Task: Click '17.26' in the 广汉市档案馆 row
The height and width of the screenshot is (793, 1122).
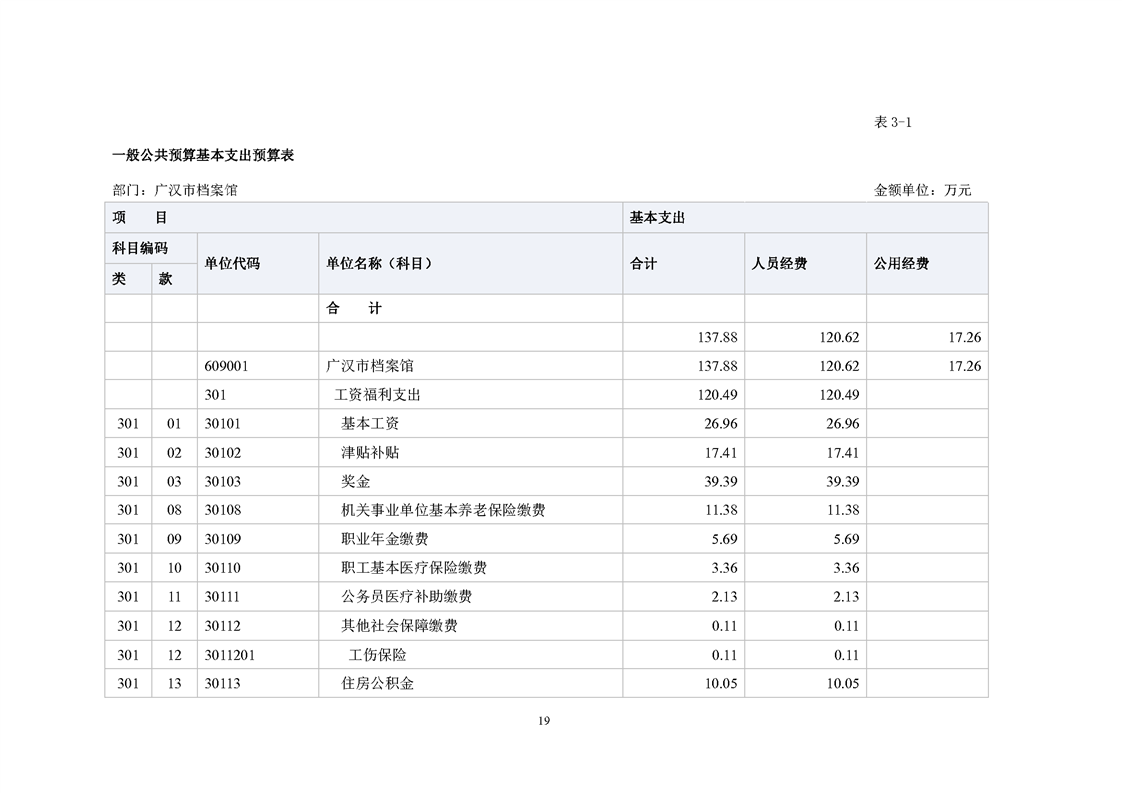Action: point(965,366)
